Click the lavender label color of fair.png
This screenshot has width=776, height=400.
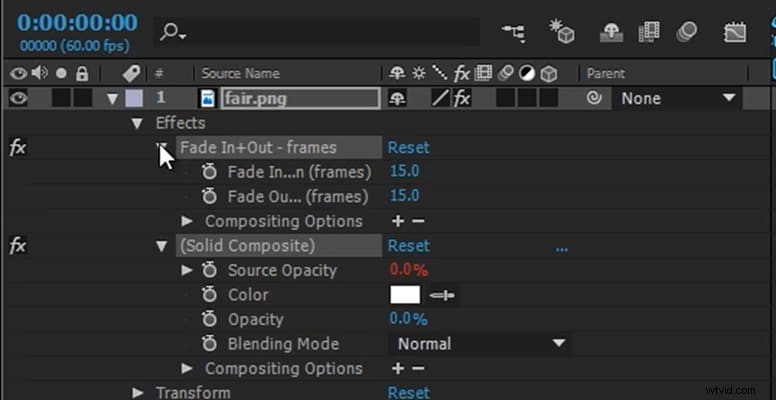pos(134,98)
